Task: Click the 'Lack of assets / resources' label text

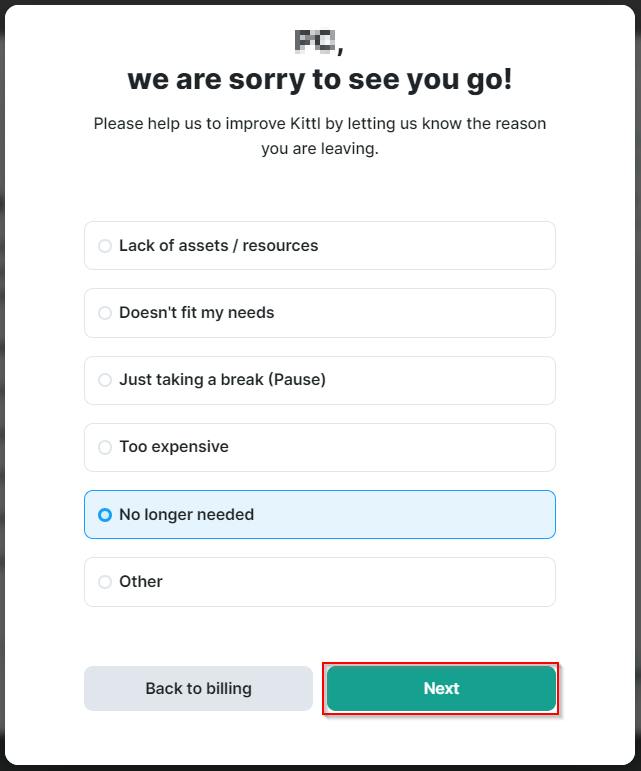Action: 218,246
